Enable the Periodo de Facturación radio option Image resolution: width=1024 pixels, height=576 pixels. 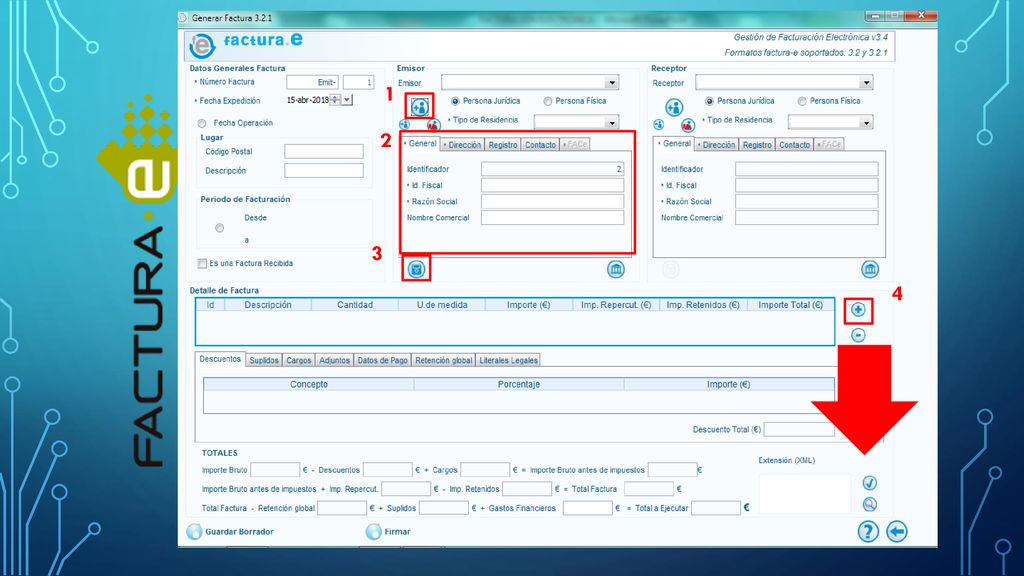point(219,228)
